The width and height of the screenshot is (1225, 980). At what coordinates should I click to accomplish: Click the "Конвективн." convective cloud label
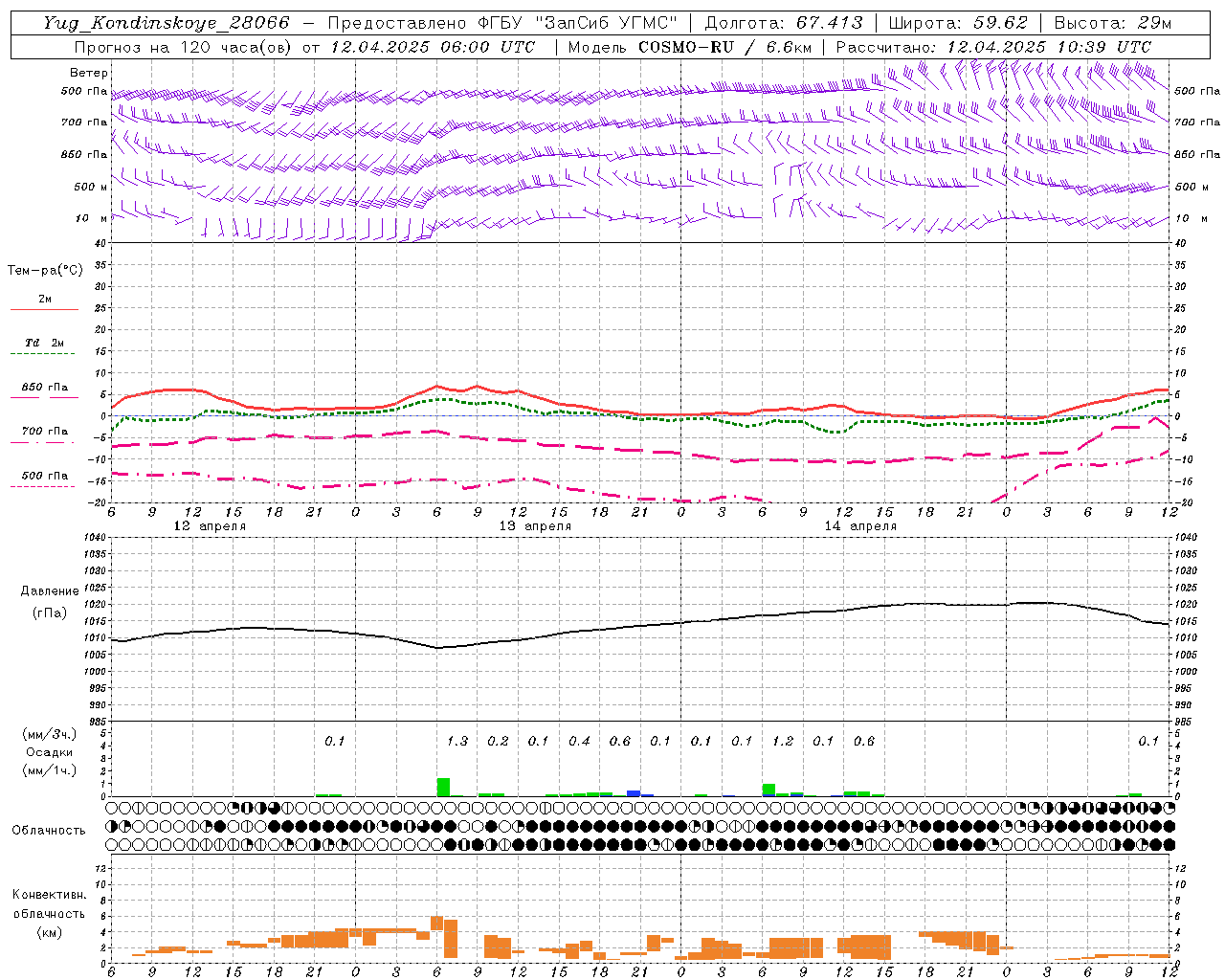49,895
